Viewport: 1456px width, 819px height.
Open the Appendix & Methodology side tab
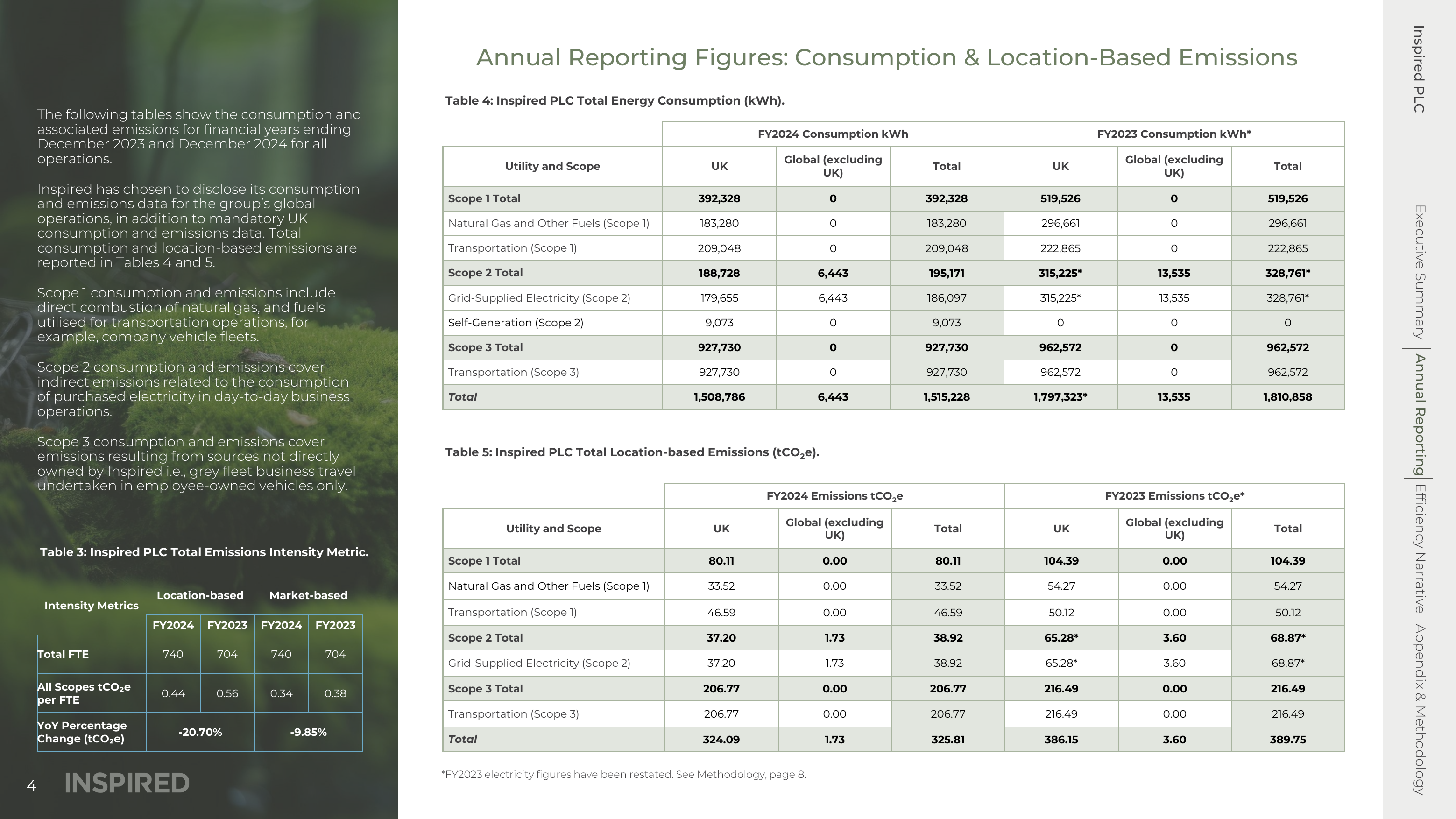(1419, 709)
